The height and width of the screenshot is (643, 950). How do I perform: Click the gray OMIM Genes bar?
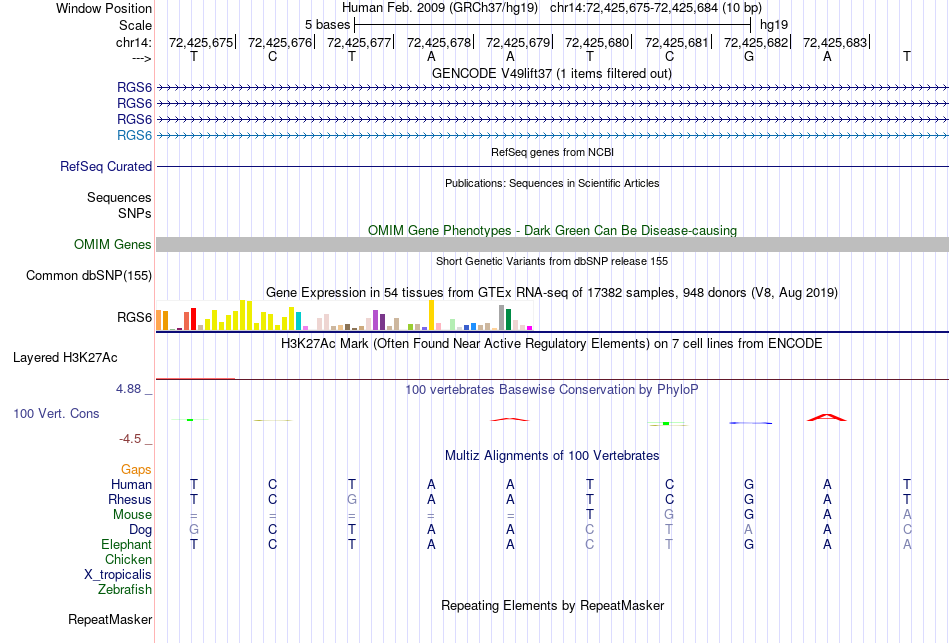pyautogui.click(x=552, y=244)
